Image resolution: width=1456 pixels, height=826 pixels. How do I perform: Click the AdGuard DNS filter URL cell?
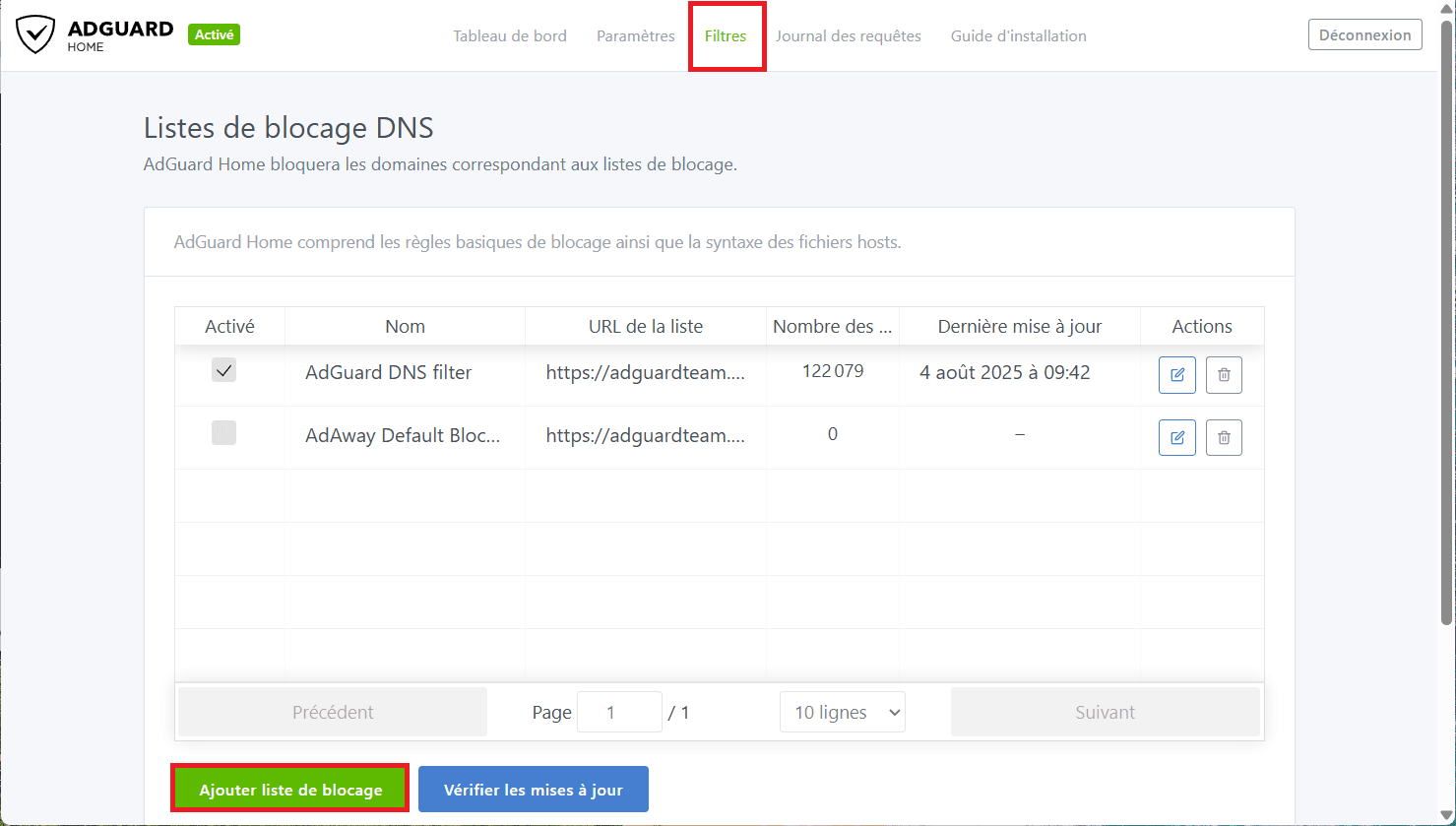[646, 372]
